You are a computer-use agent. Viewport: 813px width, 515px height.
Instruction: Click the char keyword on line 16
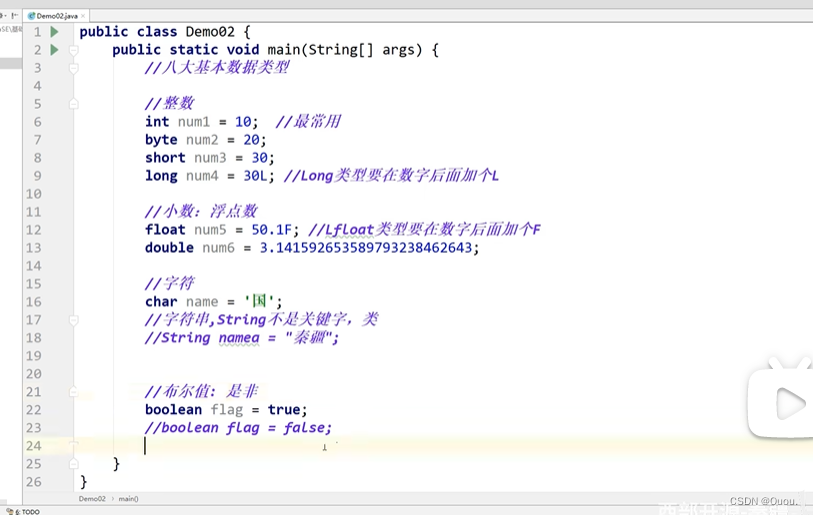(161, 301)
